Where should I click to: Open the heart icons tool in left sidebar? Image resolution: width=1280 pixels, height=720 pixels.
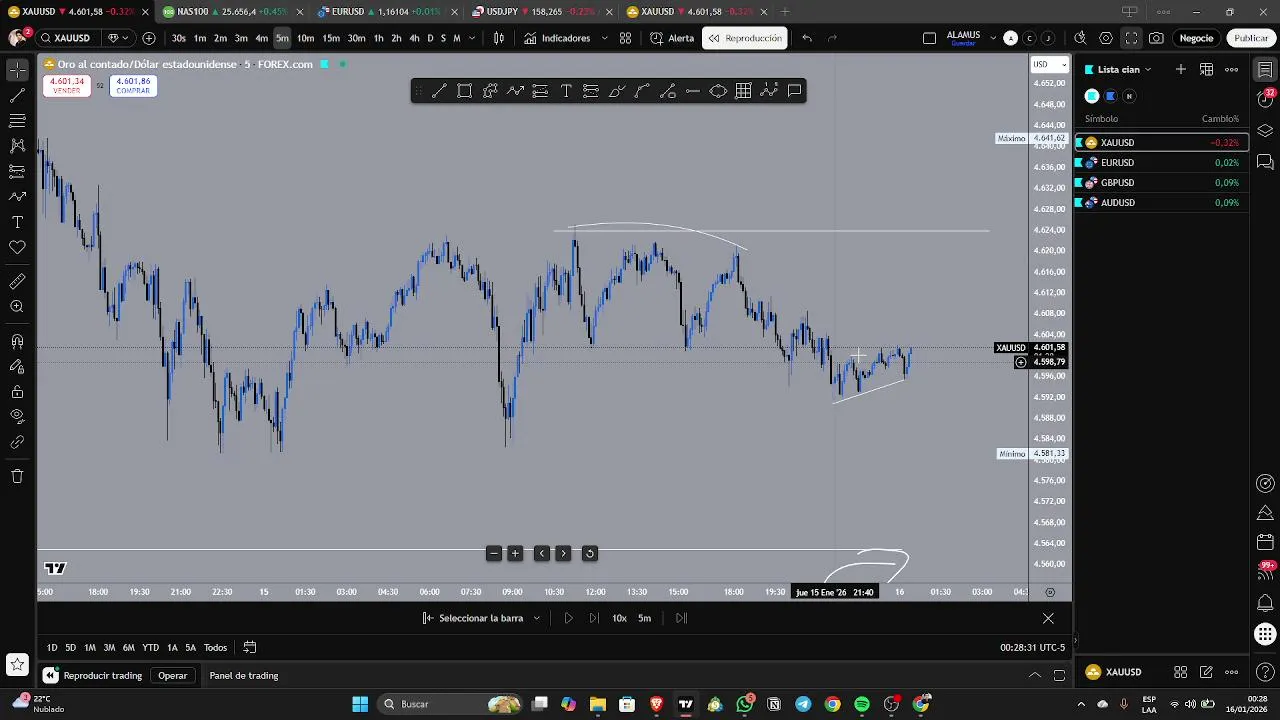[17, 247]
